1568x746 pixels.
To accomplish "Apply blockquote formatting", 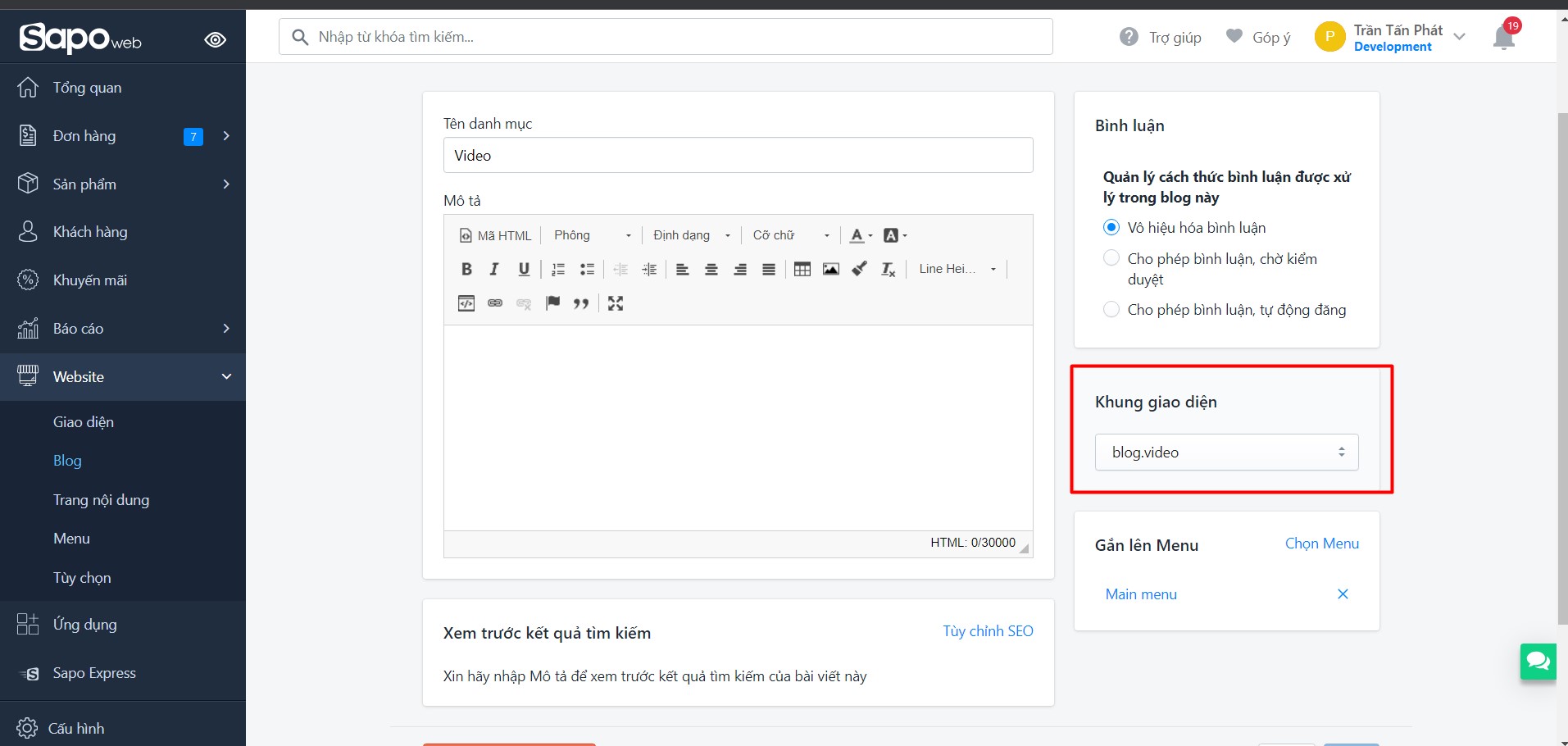I will coord(581,303).
